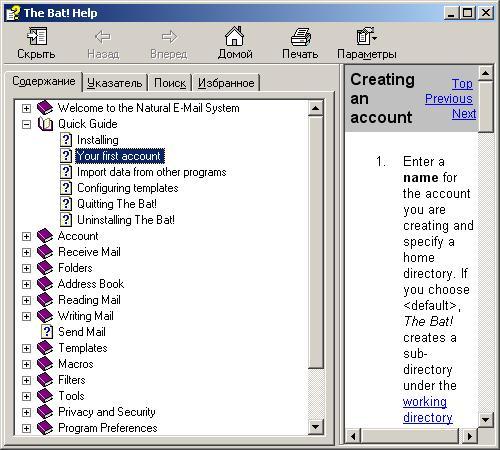Follow the Previous link
This screenshot has width=500, height=450.
click(x=449, y=98)
